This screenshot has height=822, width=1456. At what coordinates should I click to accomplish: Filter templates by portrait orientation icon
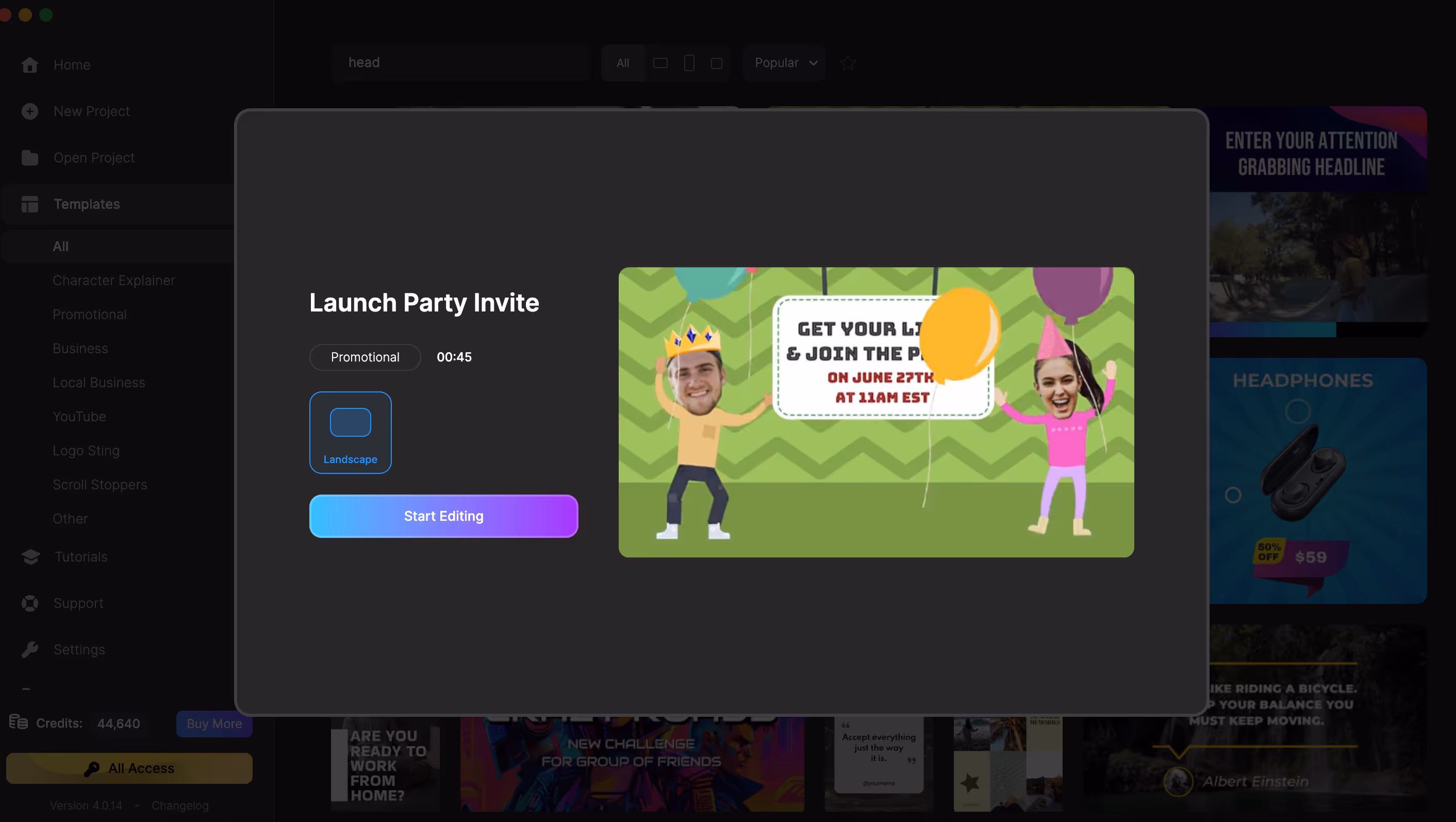pos(688,63)
